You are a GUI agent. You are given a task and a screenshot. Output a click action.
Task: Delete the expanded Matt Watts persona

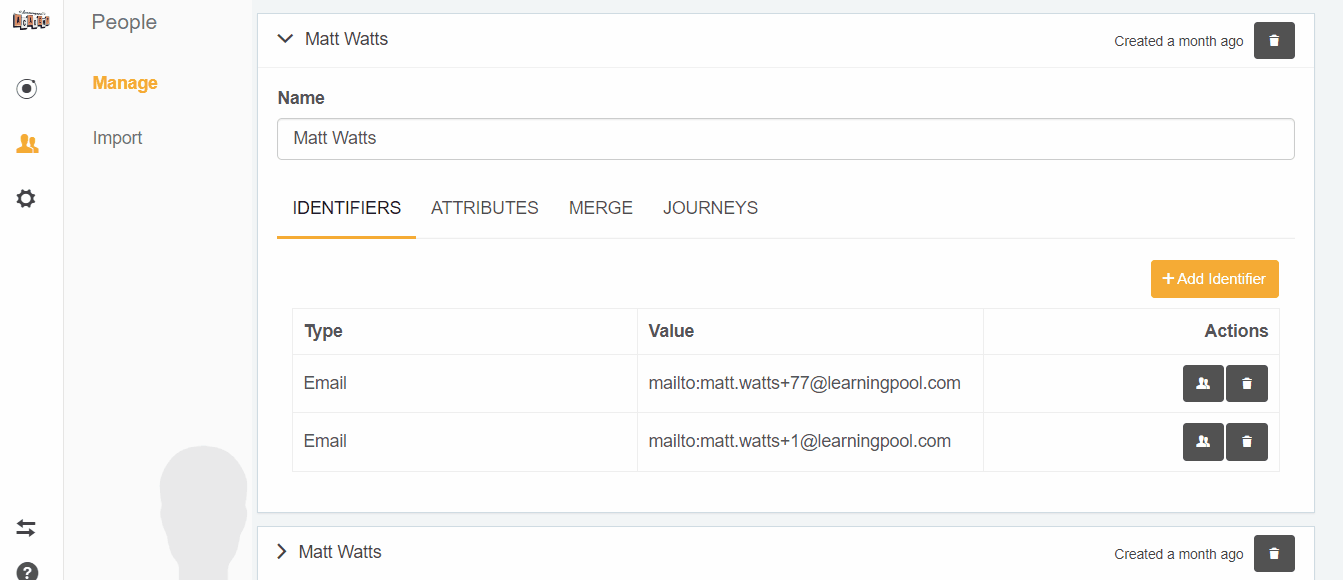click(x=1273, y=41)
